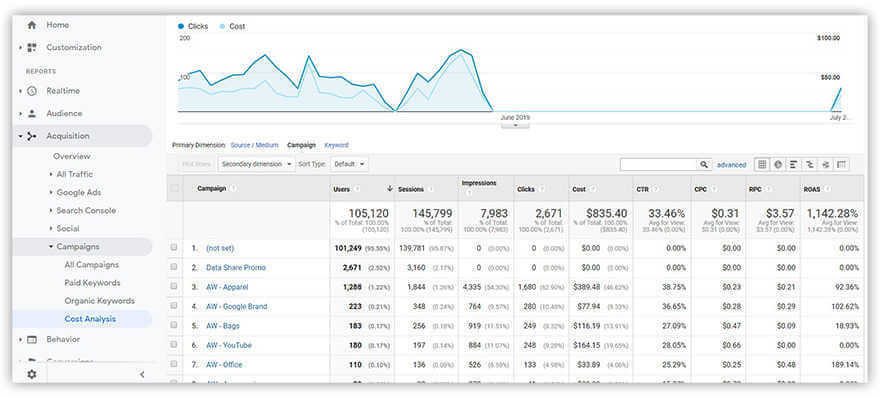The image size is (880, 398).
Task: Click help icon beside Clicks header
Action: pos(542,190)
